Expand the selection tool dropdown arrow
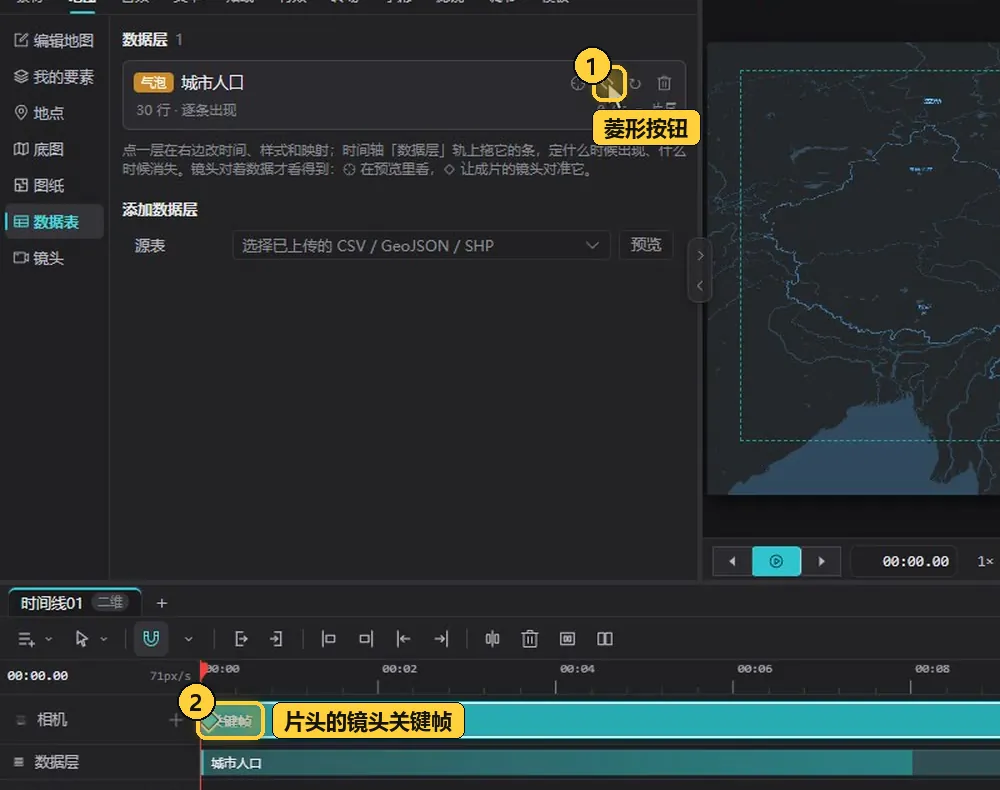The image size is (1000, 790). point(104,639)
